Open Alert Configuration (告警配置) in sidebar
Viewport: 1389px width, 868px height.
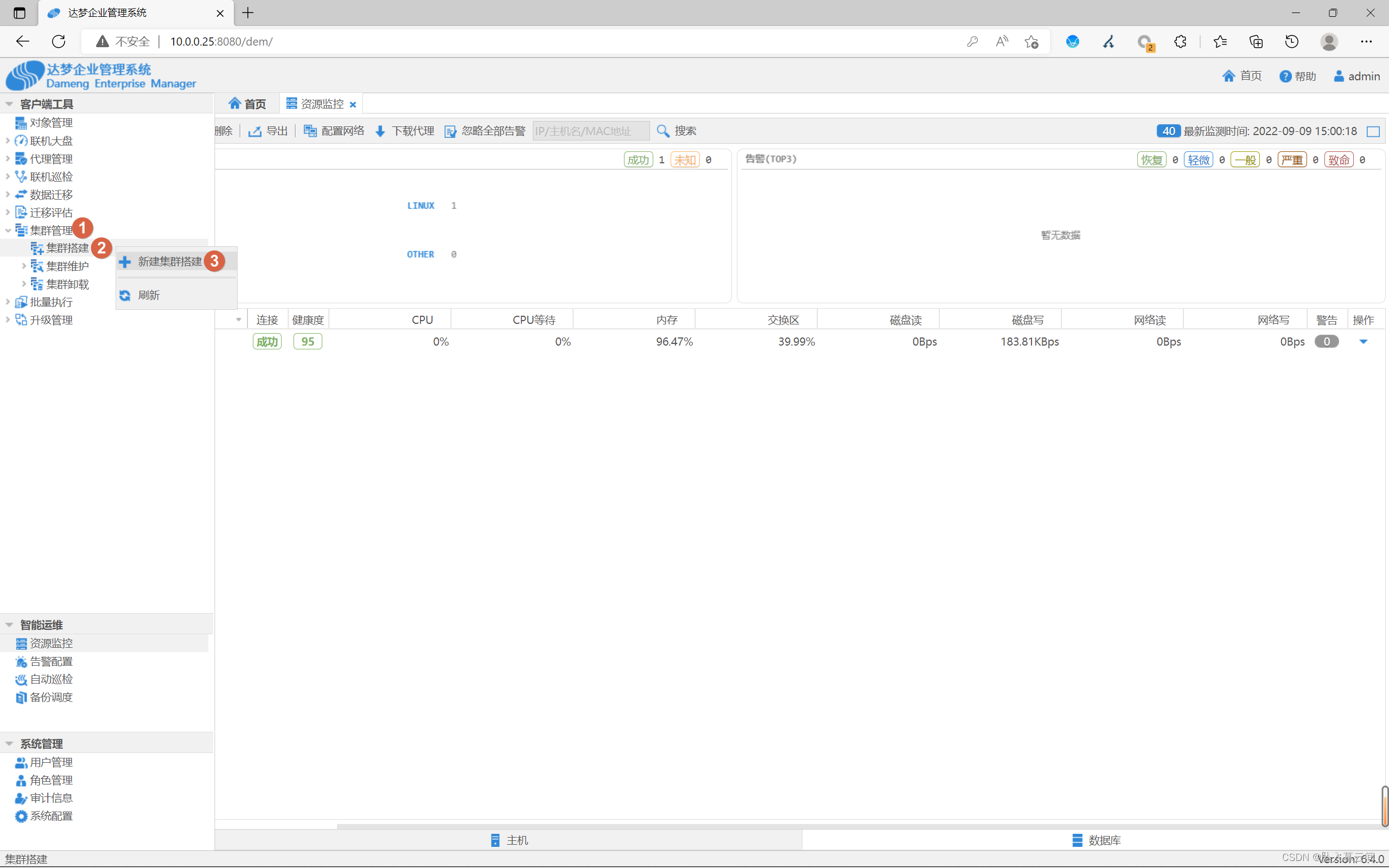coord(50,661)
